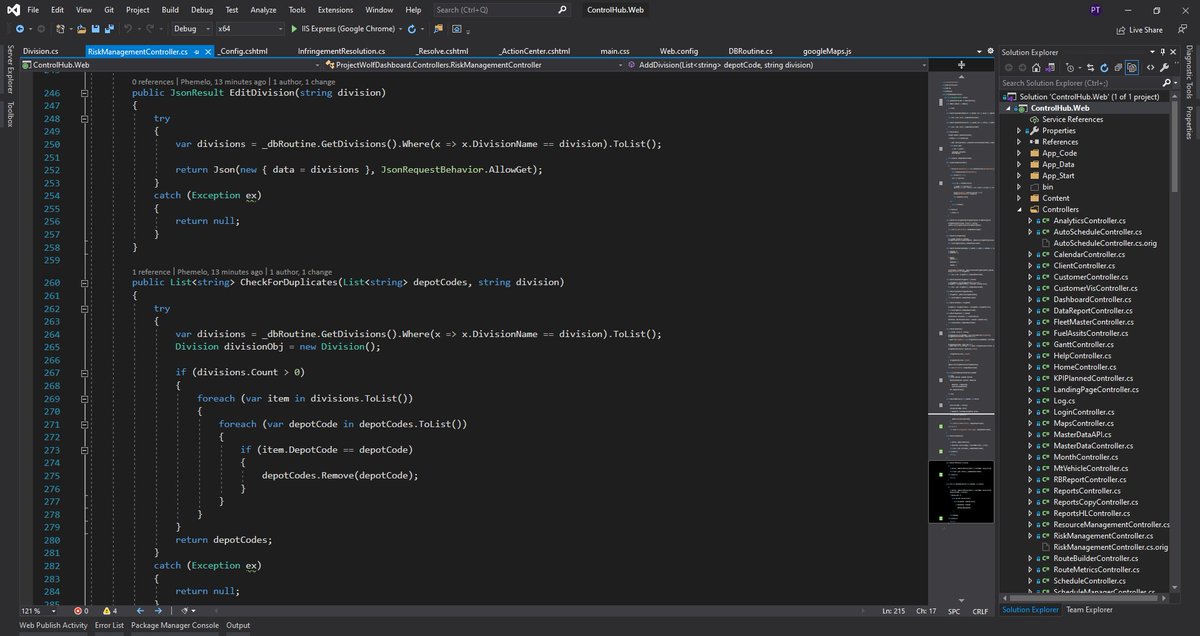Image resolution: width=1200 pixels, height=636 pixels.
Task: Switch to the Division.cs tab
Action: [x=41, y=51]
